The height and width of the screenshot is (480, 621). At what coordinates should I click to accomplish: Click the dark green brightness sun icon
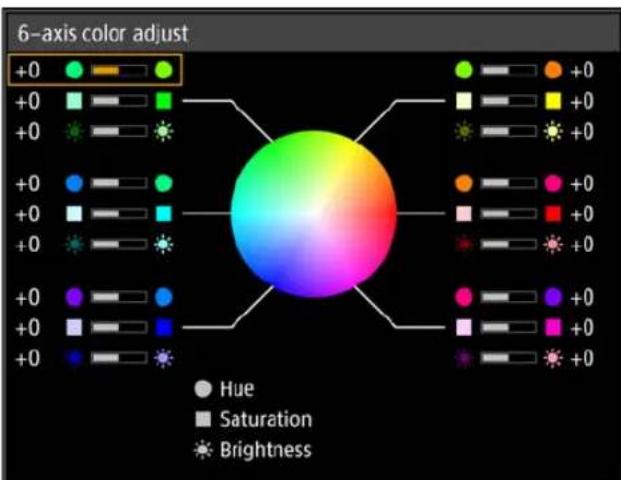point(74,131)
